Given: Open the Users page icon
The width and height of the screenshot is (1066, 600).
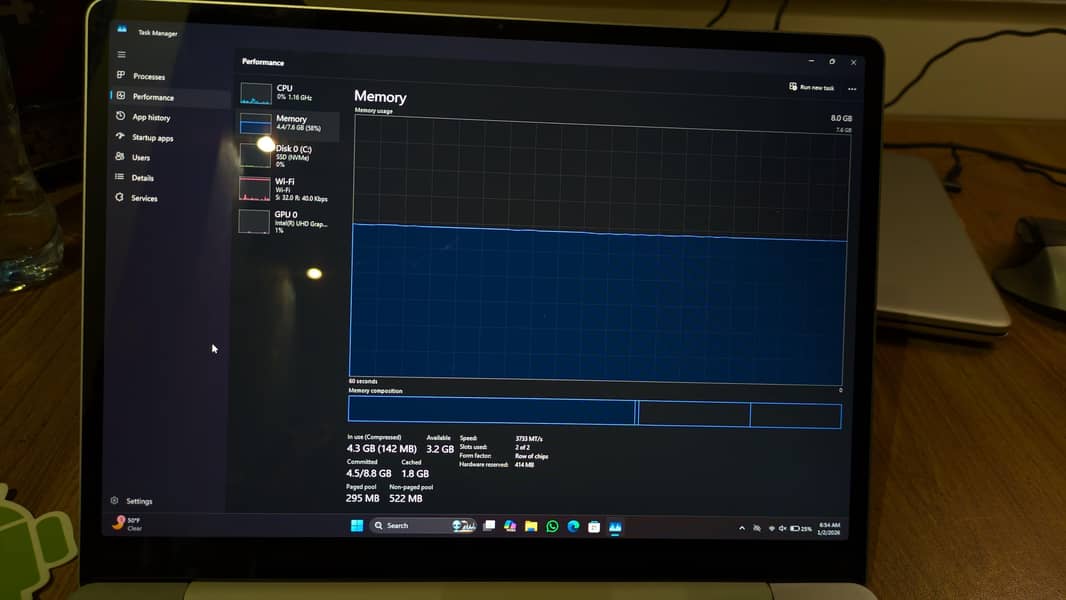Looking at the screenshot, I should (120, 157).
